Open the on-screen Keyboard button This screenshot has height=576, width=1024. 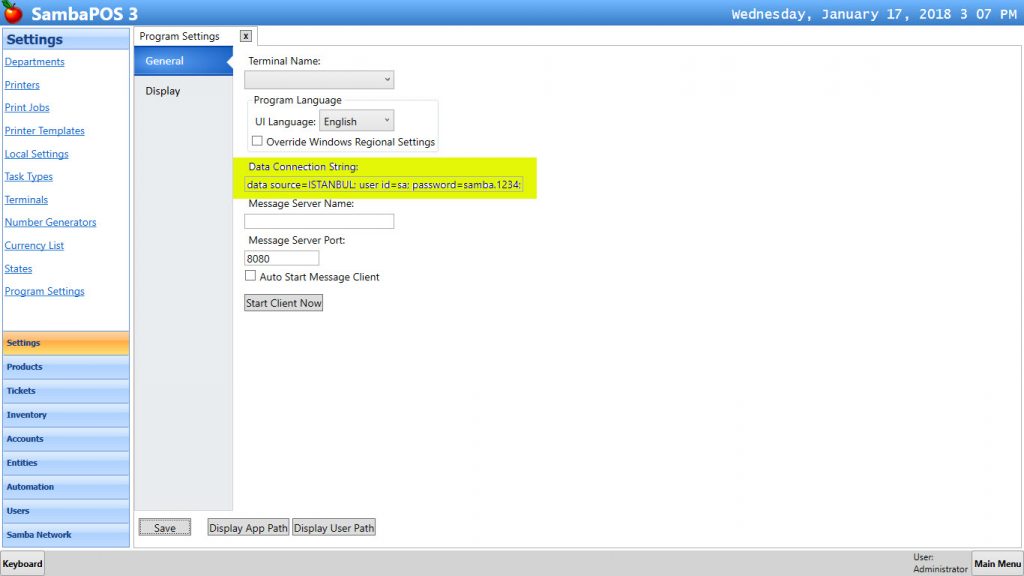click(x=23, y=564)
